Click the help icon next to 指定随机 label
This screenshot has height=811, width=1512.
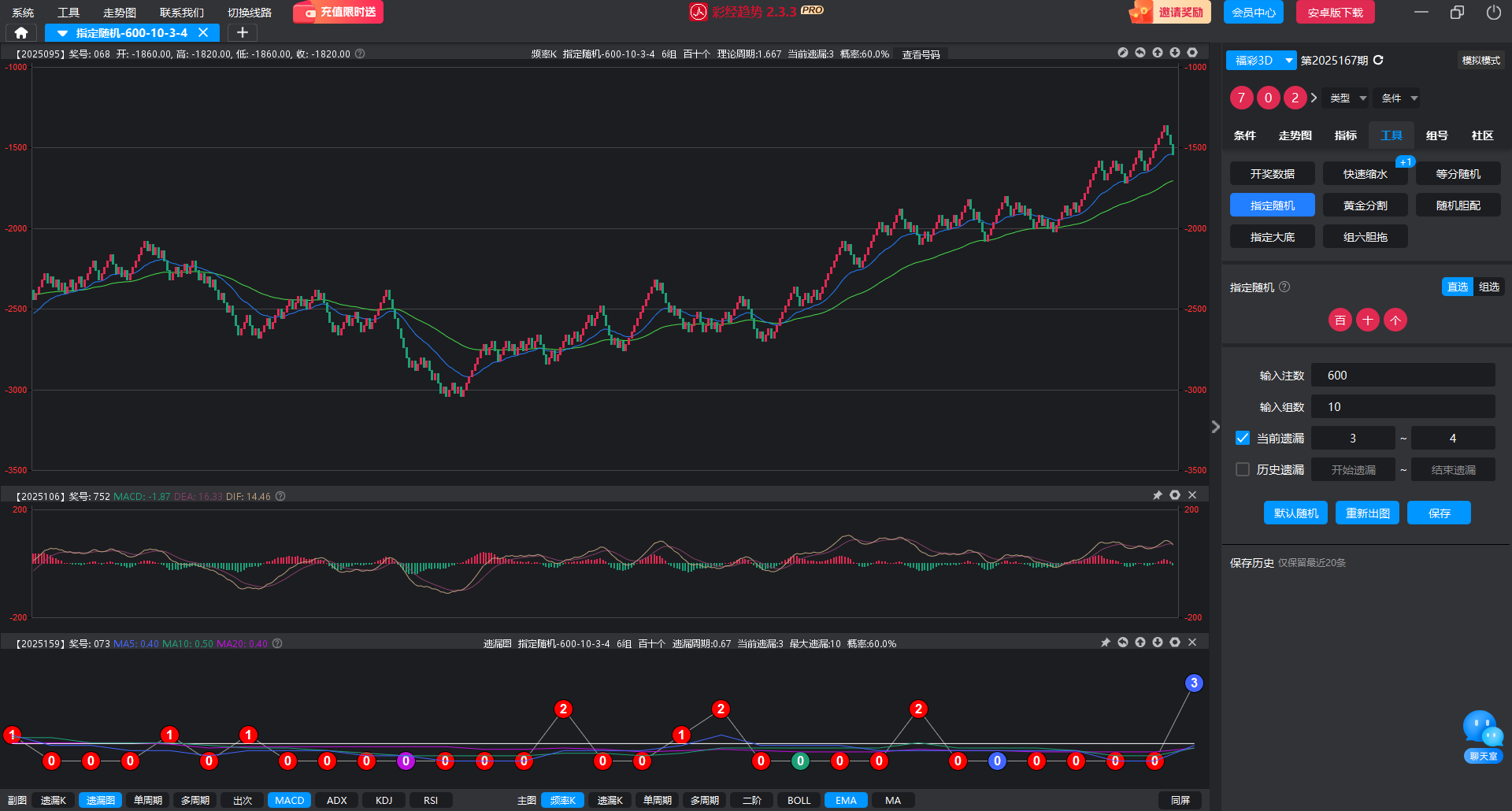1284,287
